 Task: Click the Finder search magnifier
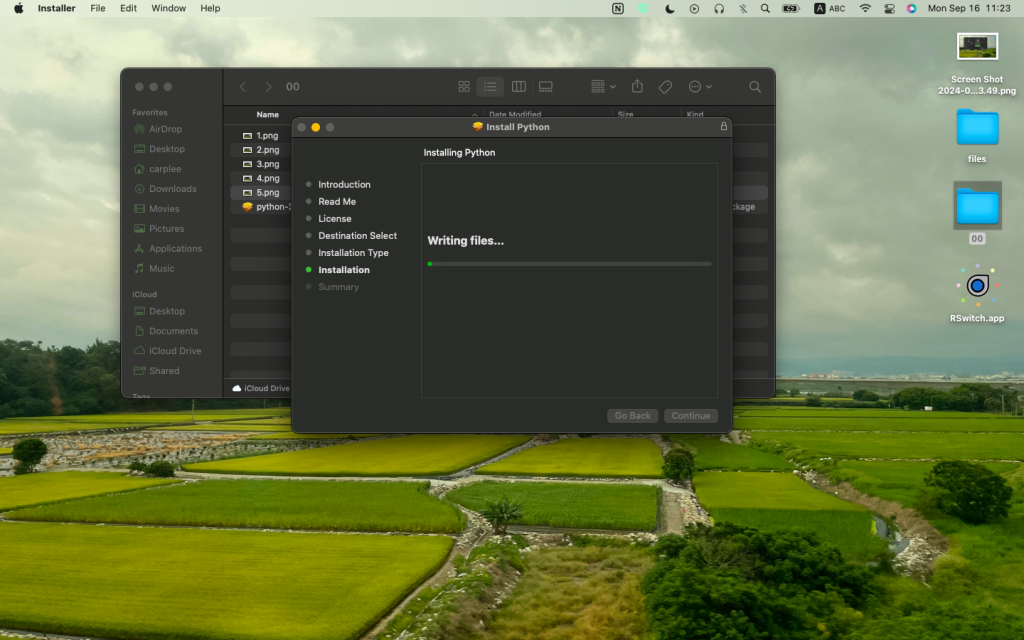755,87
